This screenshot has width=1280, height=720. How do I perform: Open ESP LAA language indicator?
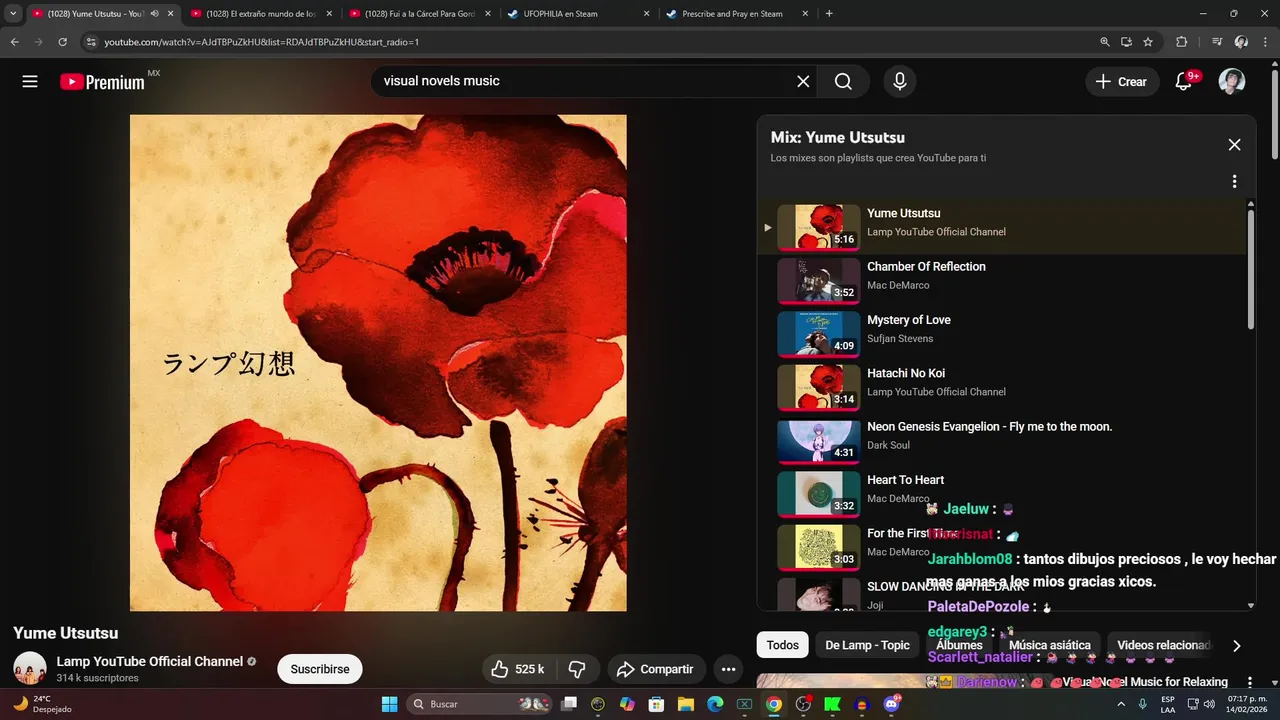(1168, 704)
